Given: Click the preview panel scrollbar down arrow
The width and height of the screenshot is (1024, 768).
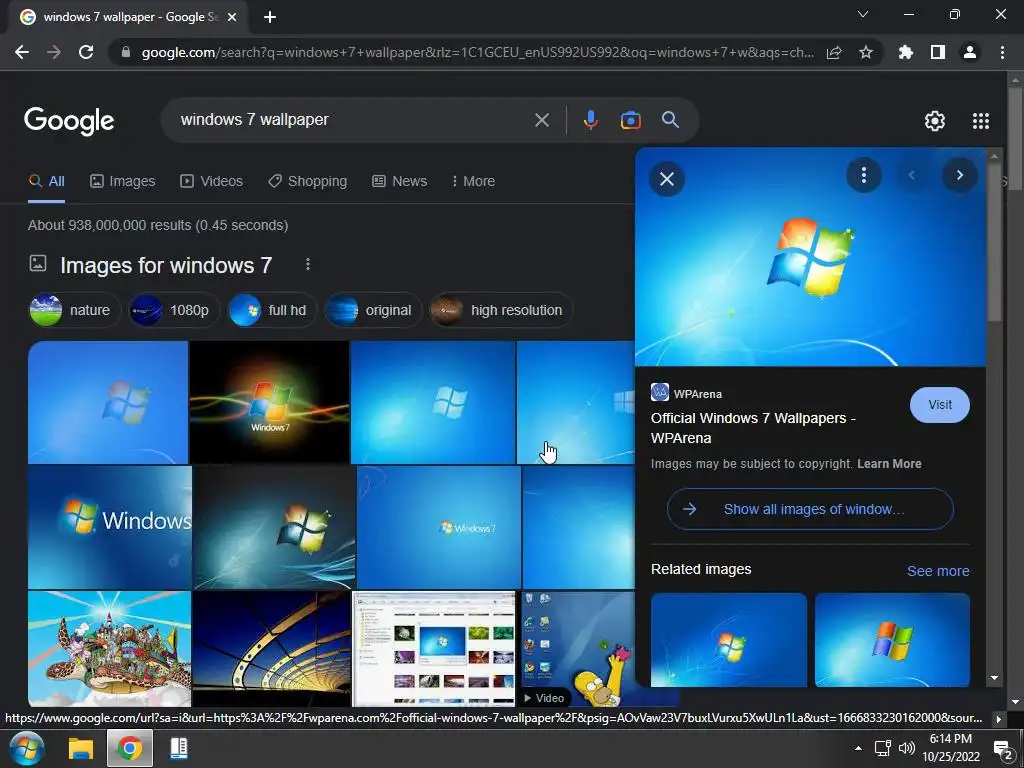Looking at the screenshot, I should 994,678.
